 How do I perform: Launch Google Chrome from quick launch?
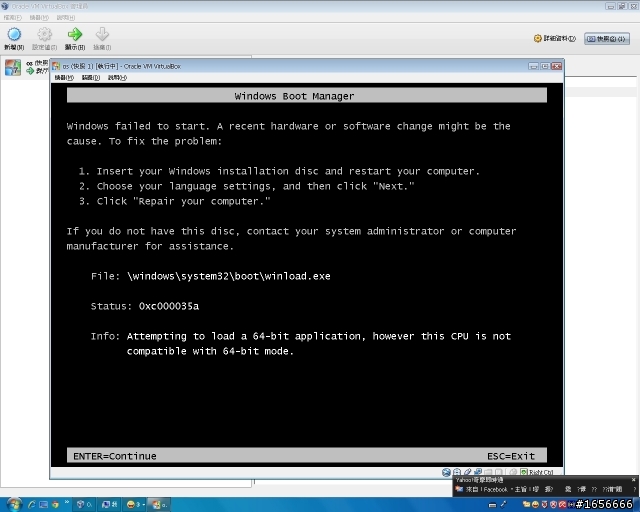click(55, 505)
